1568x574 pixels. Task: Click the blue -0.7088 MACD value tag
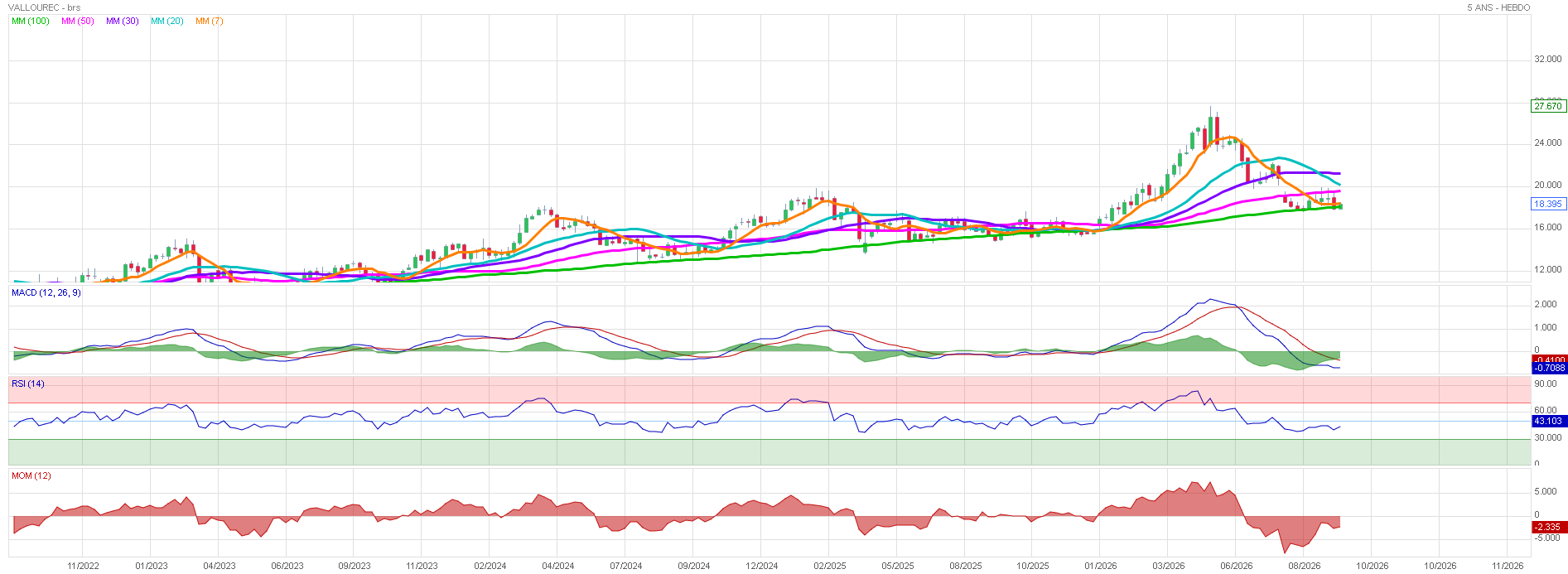click(x=1548, y=368)
